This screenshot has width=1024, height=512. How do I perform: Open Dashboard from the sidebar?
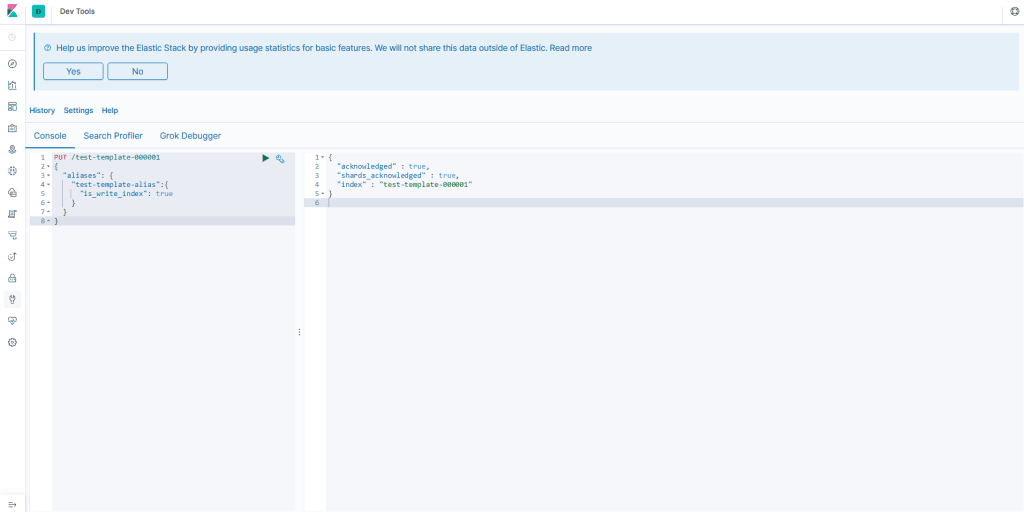point(12,106)
